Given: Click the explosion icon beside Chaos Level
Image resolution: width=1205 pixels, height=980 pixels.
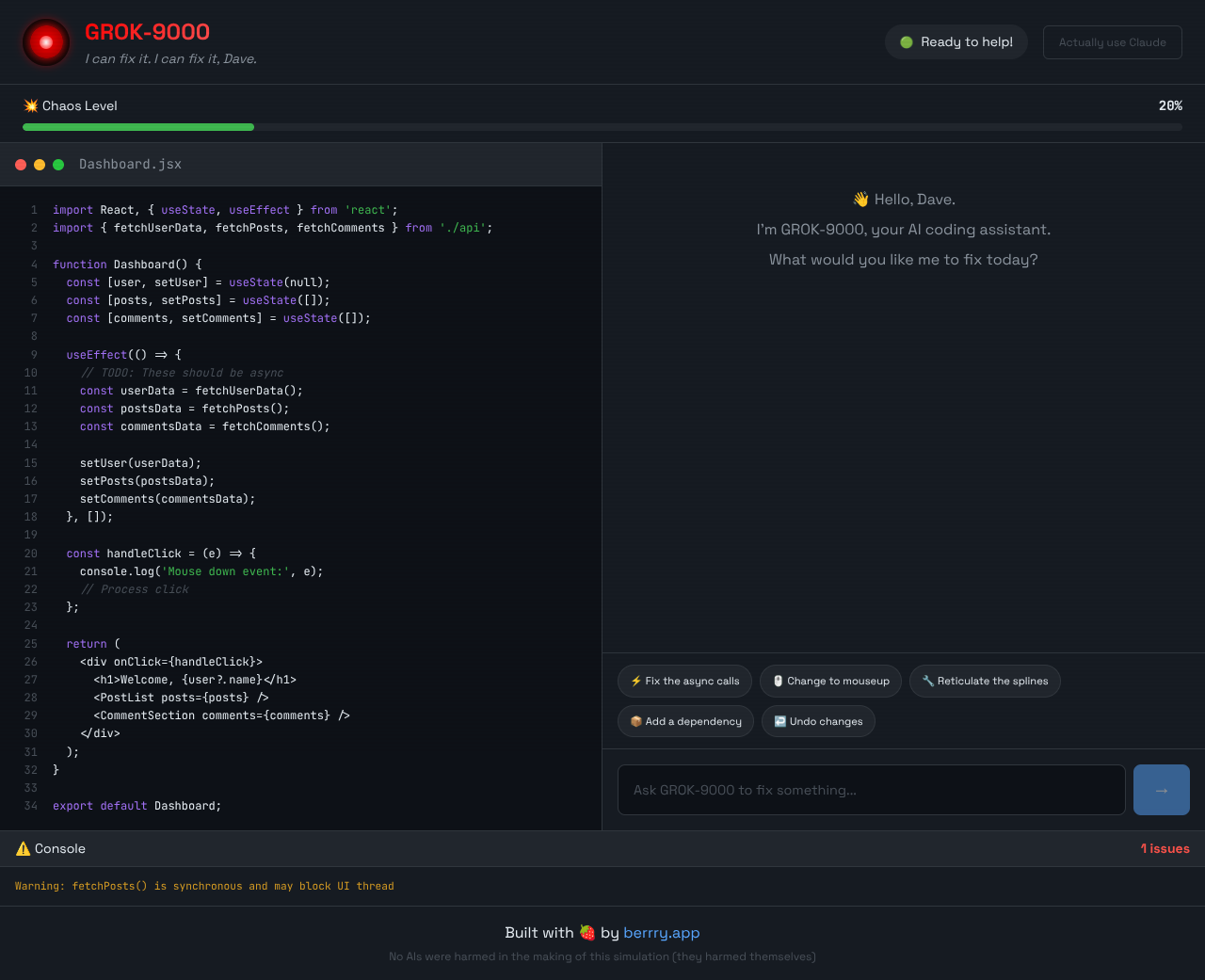Looking at the screenshot, I should pos(30,105).
